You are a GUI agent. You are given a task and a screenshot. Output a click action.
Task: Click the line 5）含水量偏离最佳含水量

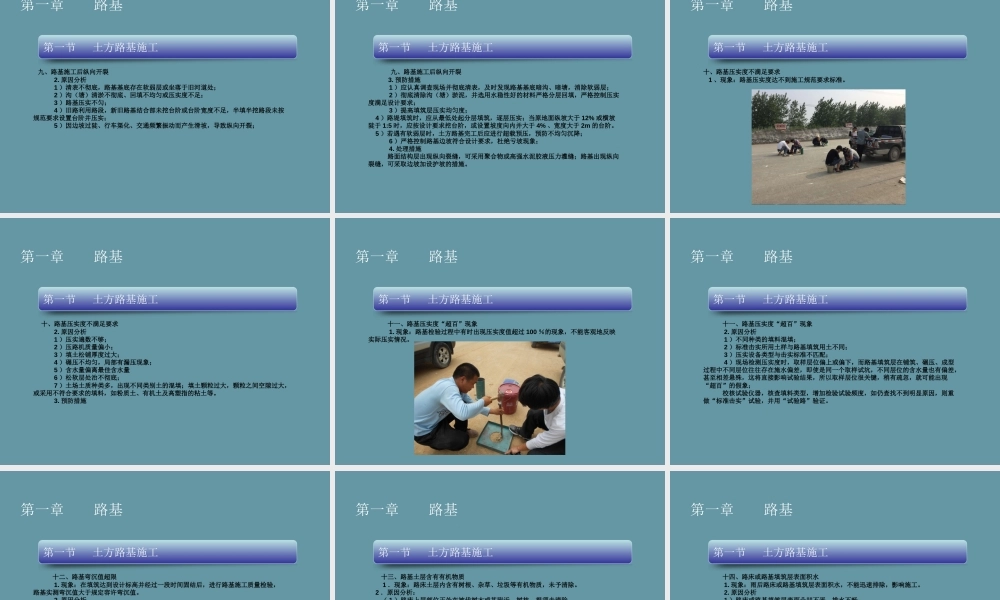(x=91, y=370)
